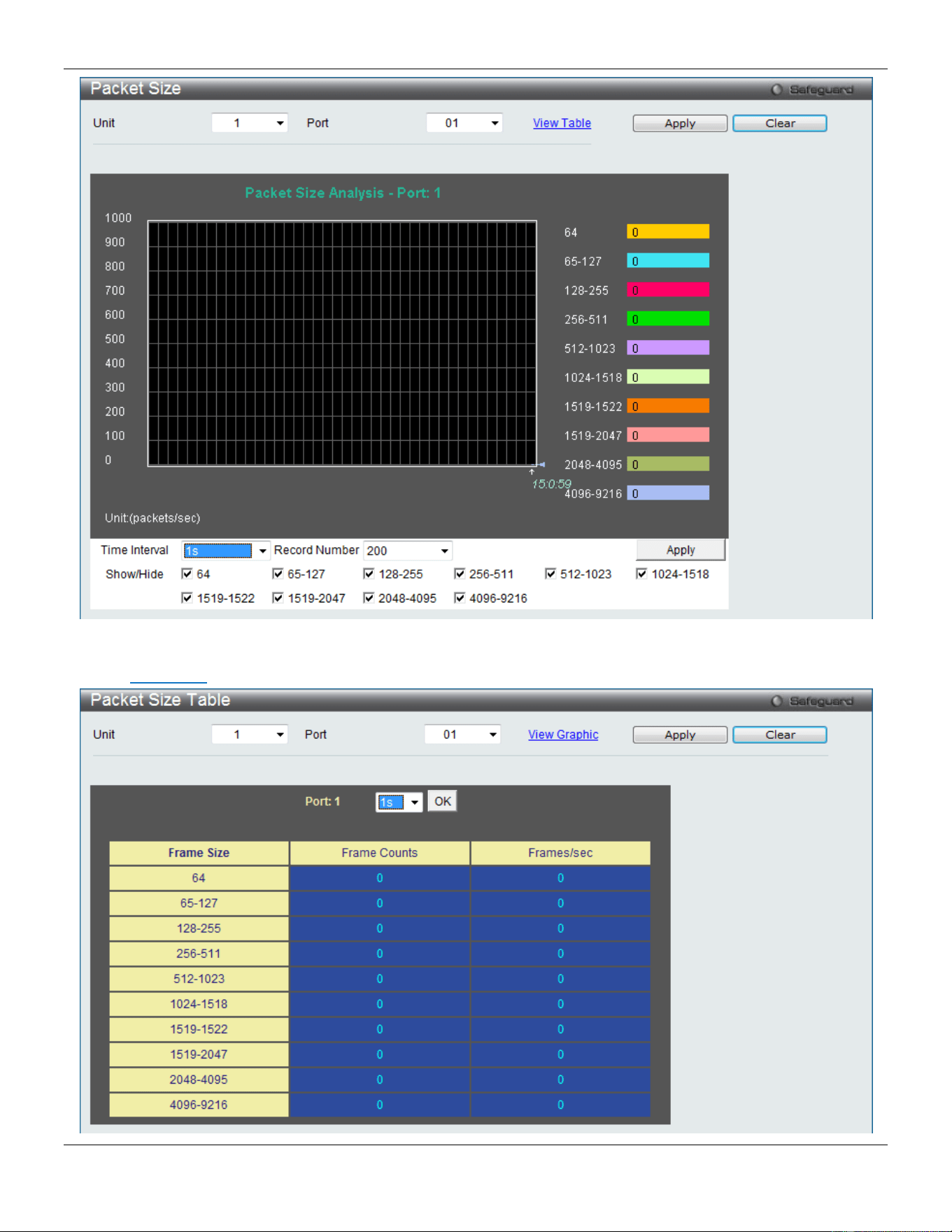Click the Frame Size column header
The image size is (952, 1232).
[199, 853]
